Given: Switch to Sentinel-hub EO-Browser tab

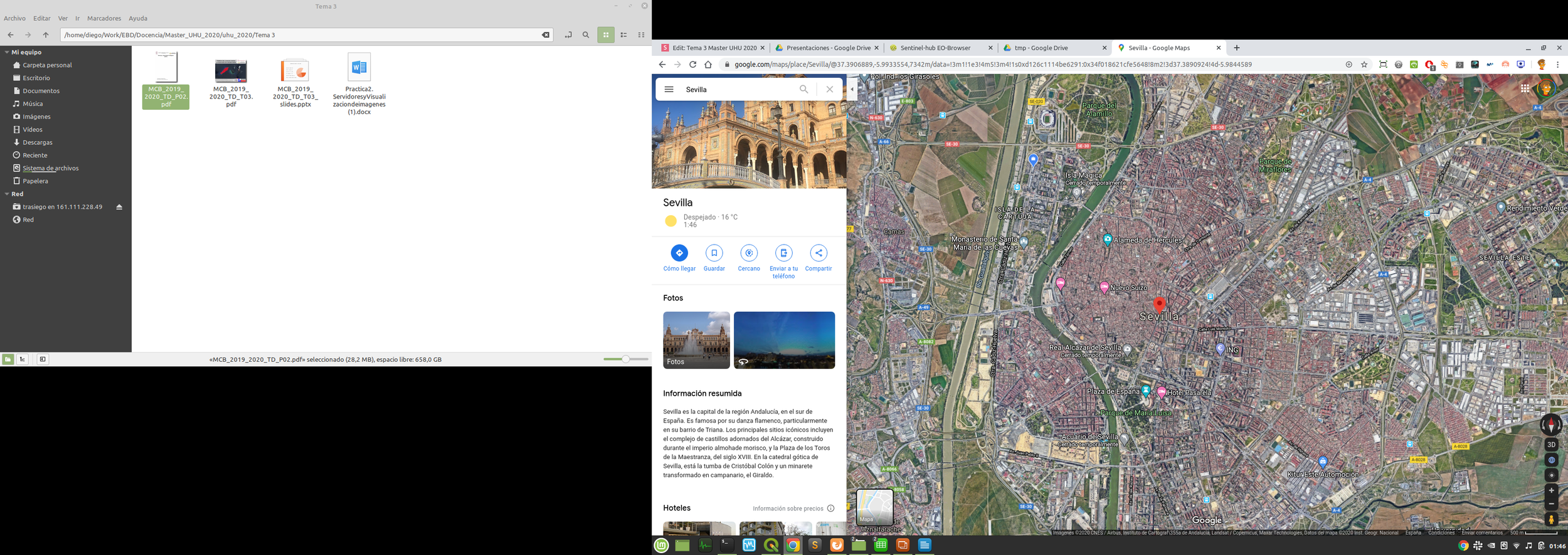Looking at the screenshot, I should (941, 48).
